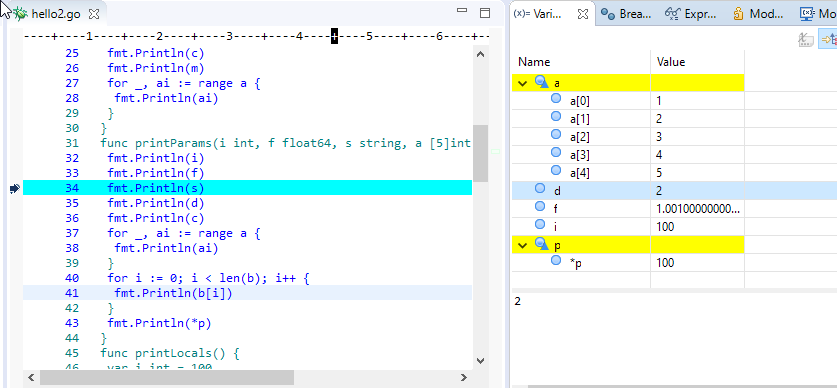
Task: Click the editor horizontal scrollbar left arrow
Action: [x=31, y=377]
